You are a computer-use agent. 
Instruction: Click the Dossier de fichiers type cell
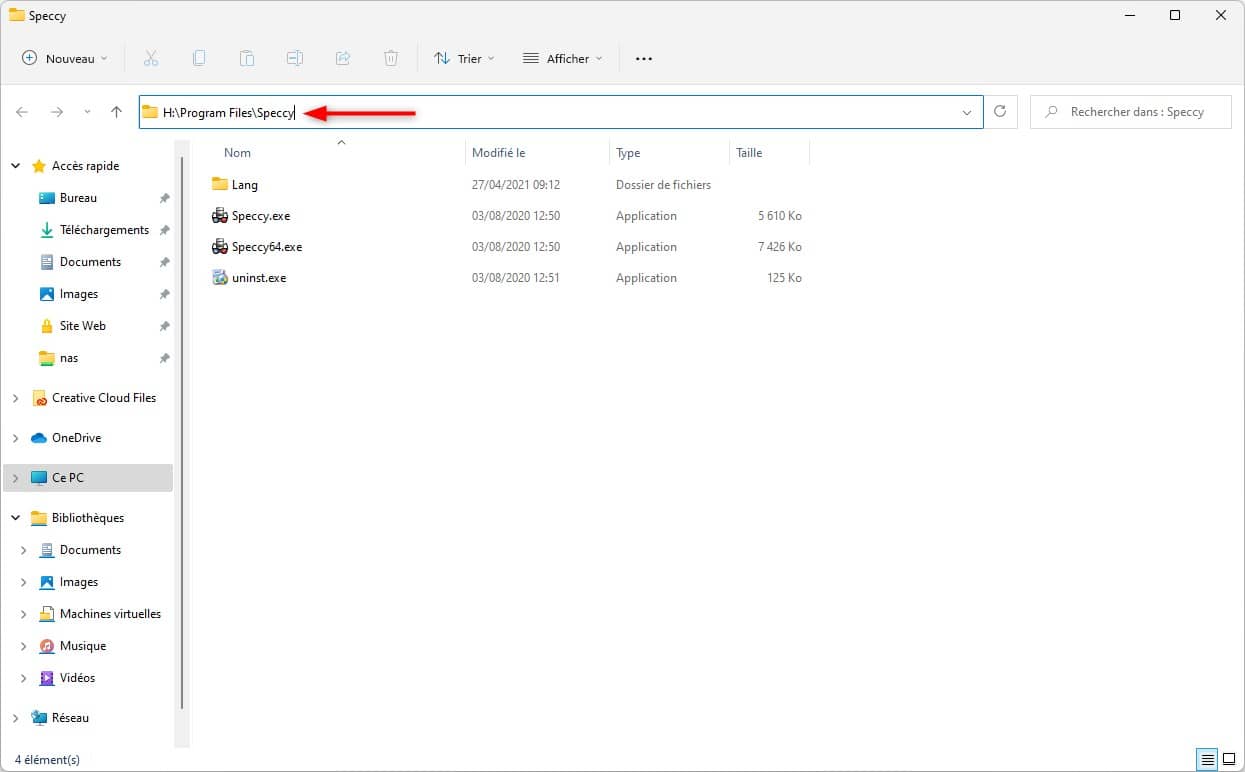[x=664, y=185]
